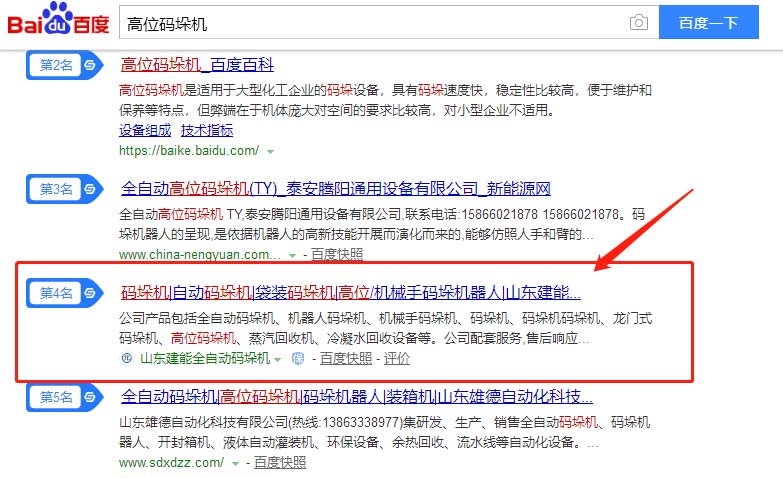Expand the dropdown arrow after www.china-nengyuan.com
This screenshot has width=783, height=478.
pyautogui.click(x=300, y=256)
